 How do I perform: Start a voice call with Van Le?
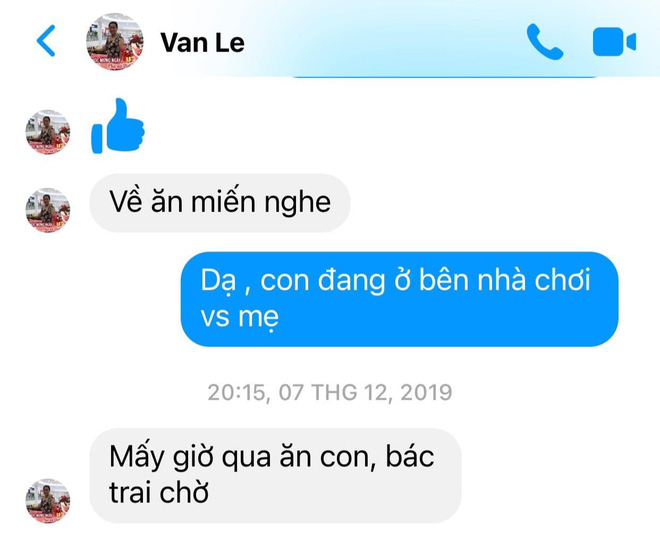[545, 42]
